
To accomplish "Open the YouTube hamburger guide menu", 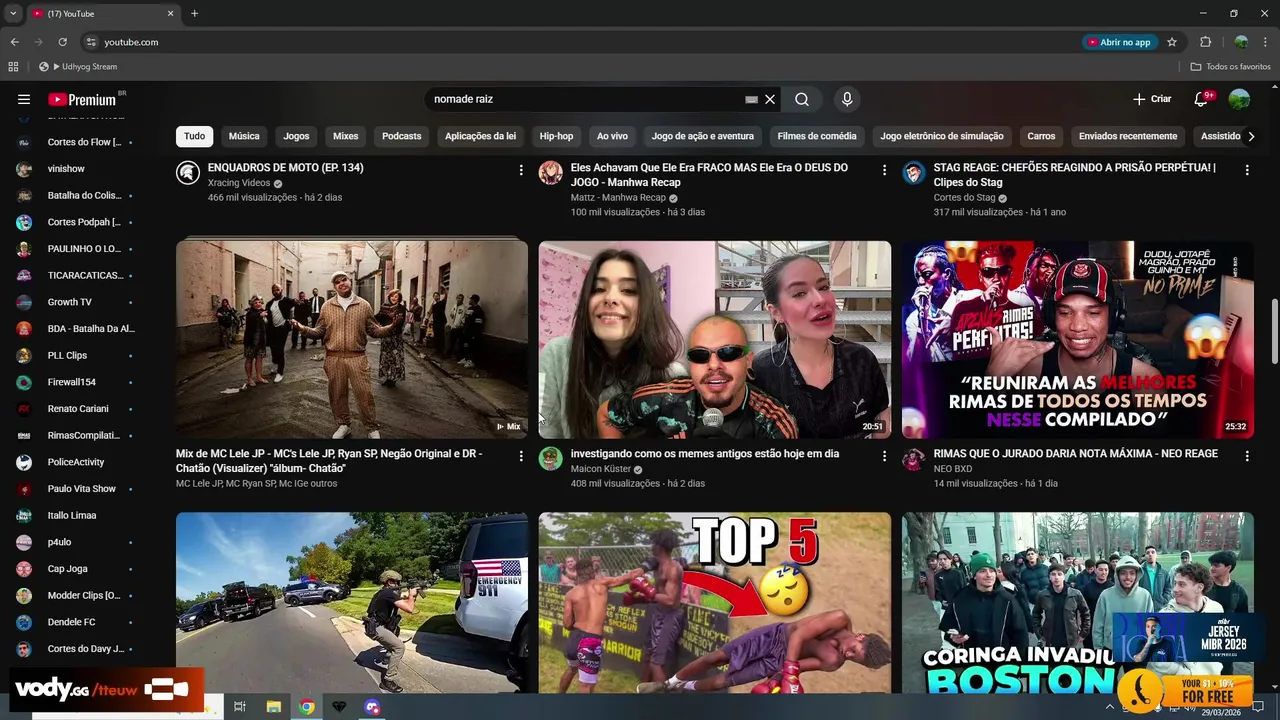I will (x=24, y=99).
